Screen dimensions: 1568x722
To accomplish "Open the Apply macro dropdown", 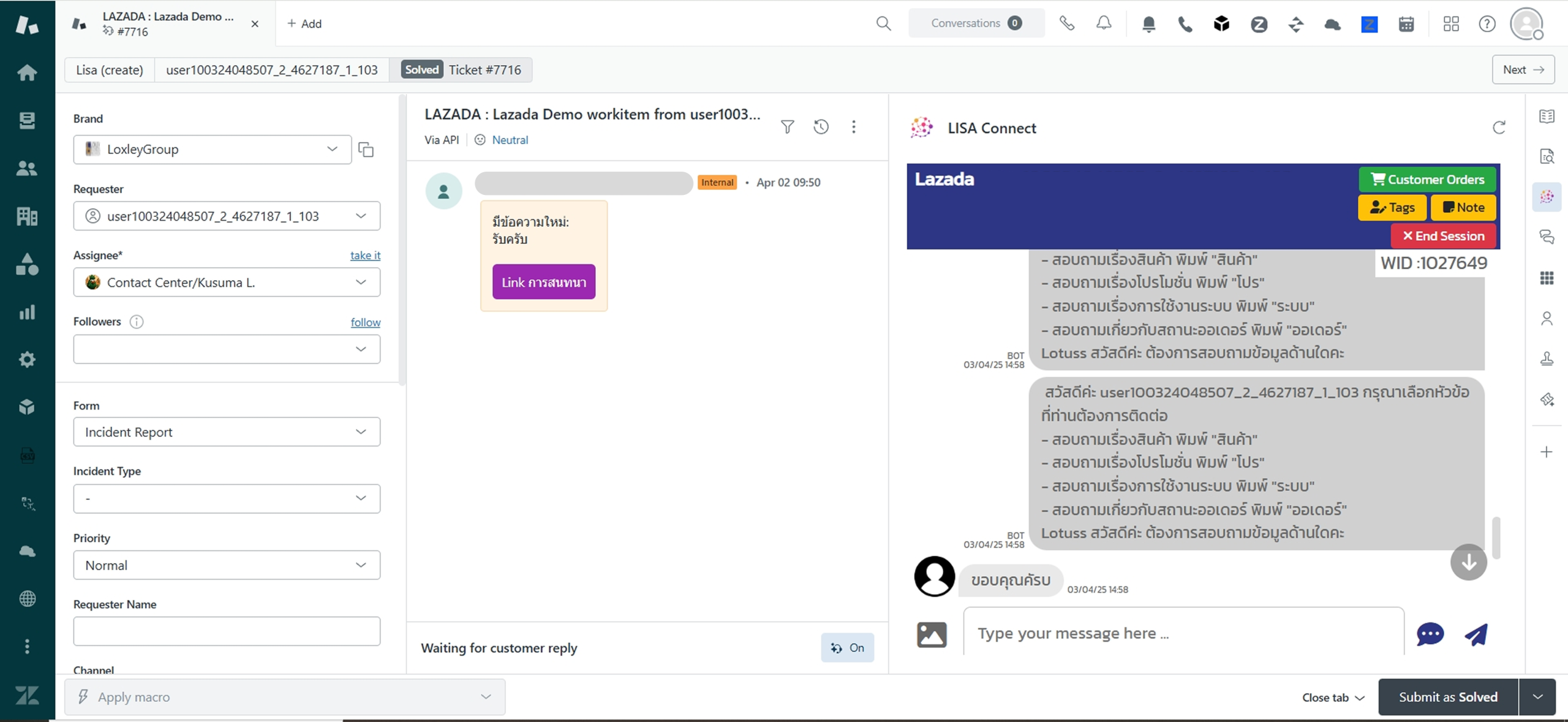I will (x=285, y=697).
